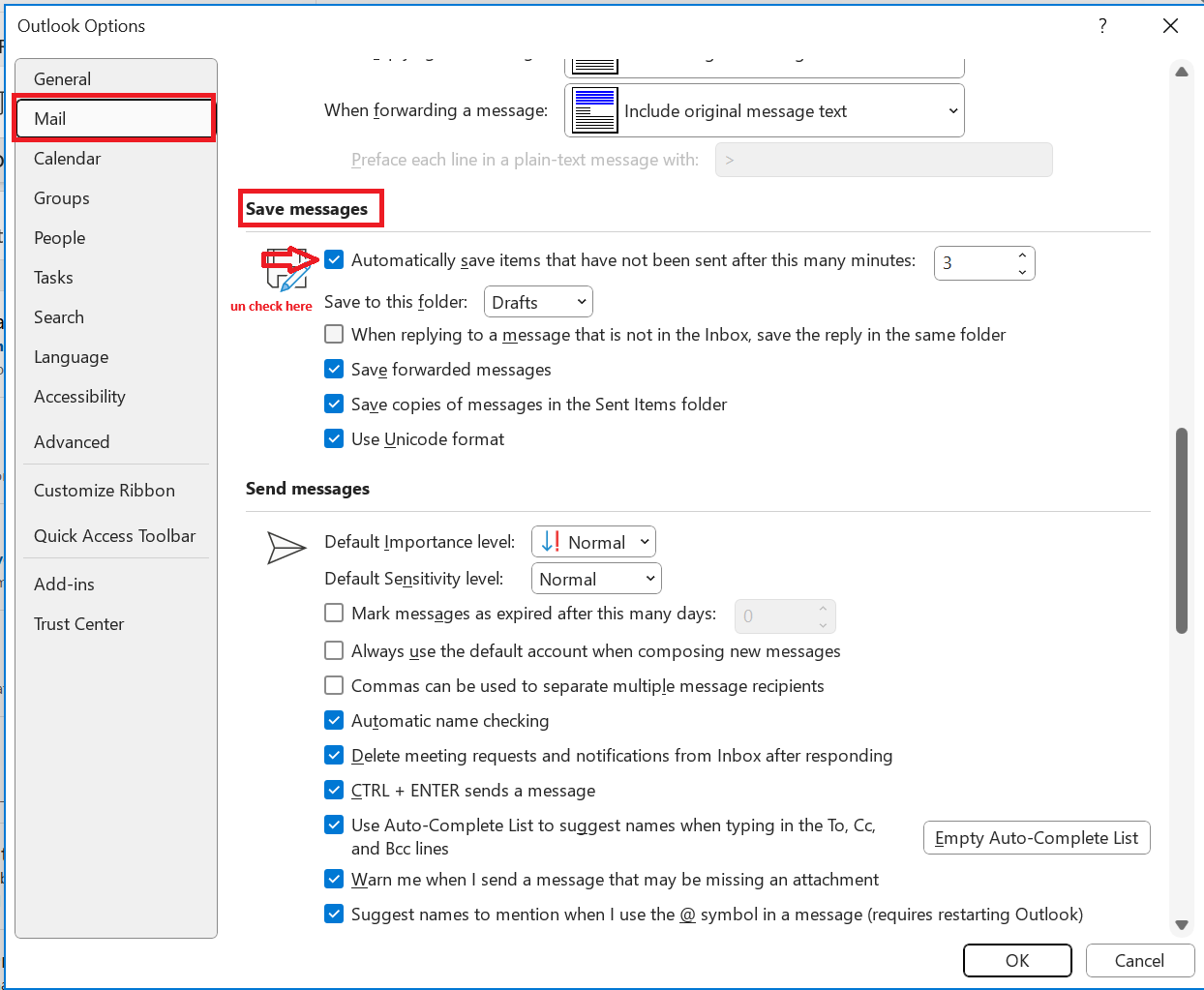Screen dimensions: 1204x990
Task: Open the Advanced options category
Action: pos(116,442)
